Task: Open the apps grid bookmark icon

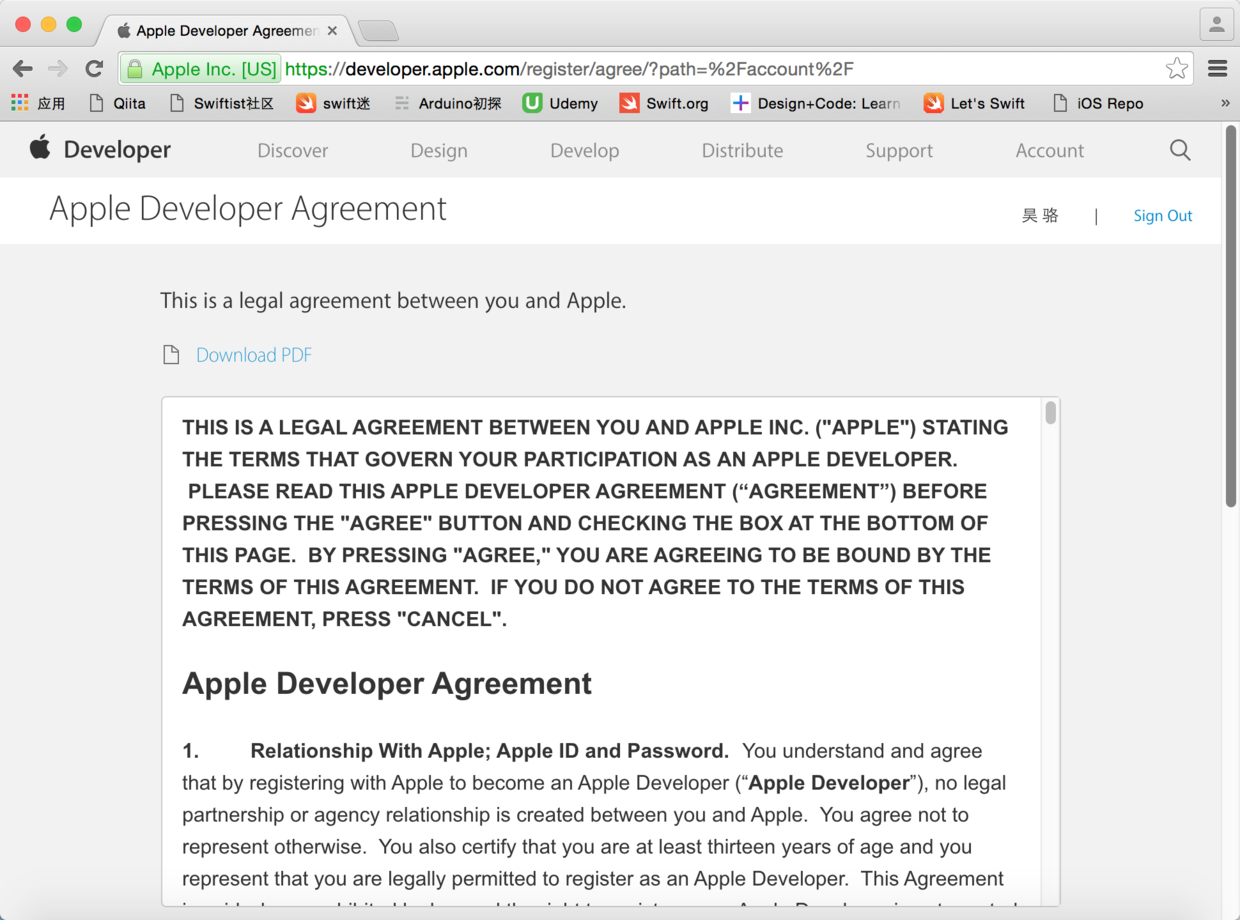Action: [20, 103]
